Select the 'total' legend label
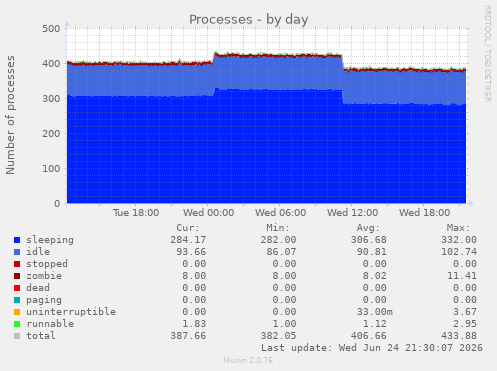 tap(41, 336)
